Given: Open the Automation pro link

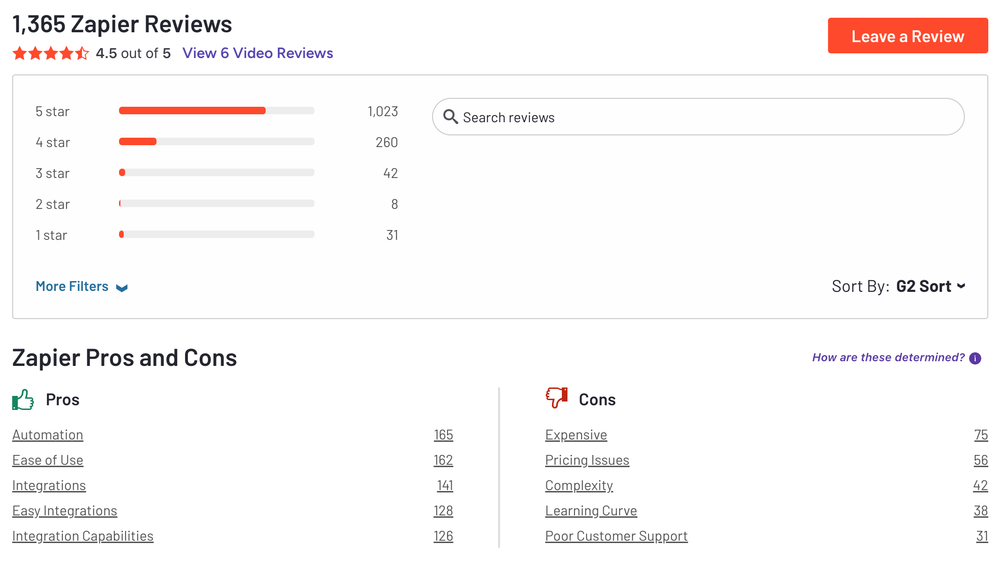Looking at the screenshot, I should 48,435.
